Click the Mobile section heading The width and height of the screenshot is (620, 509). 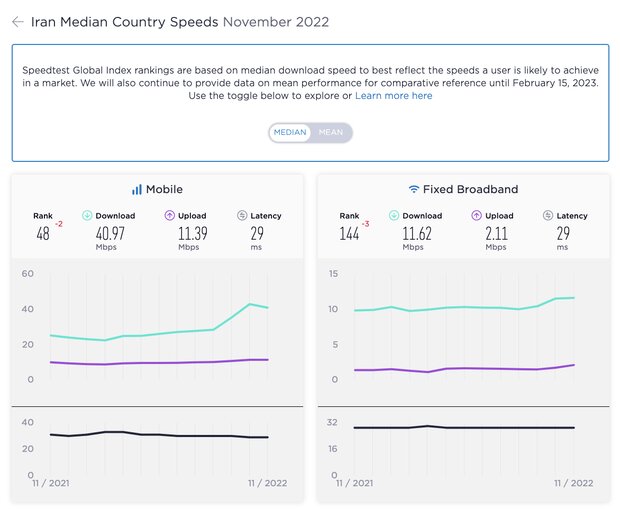tap(164, 189)
